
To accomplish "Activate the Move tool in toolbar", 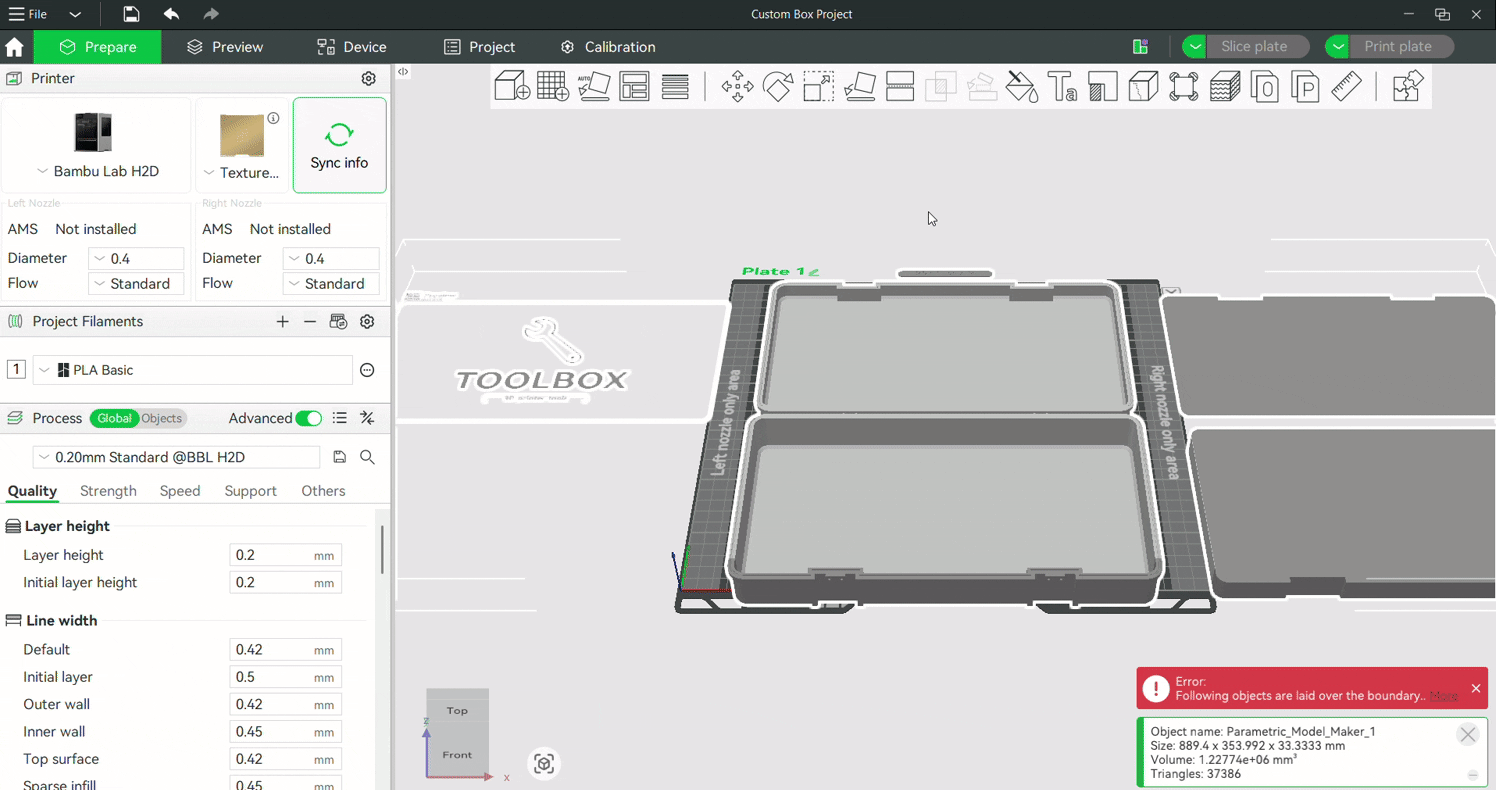I will pyautogui.click(x=737, y=86).
